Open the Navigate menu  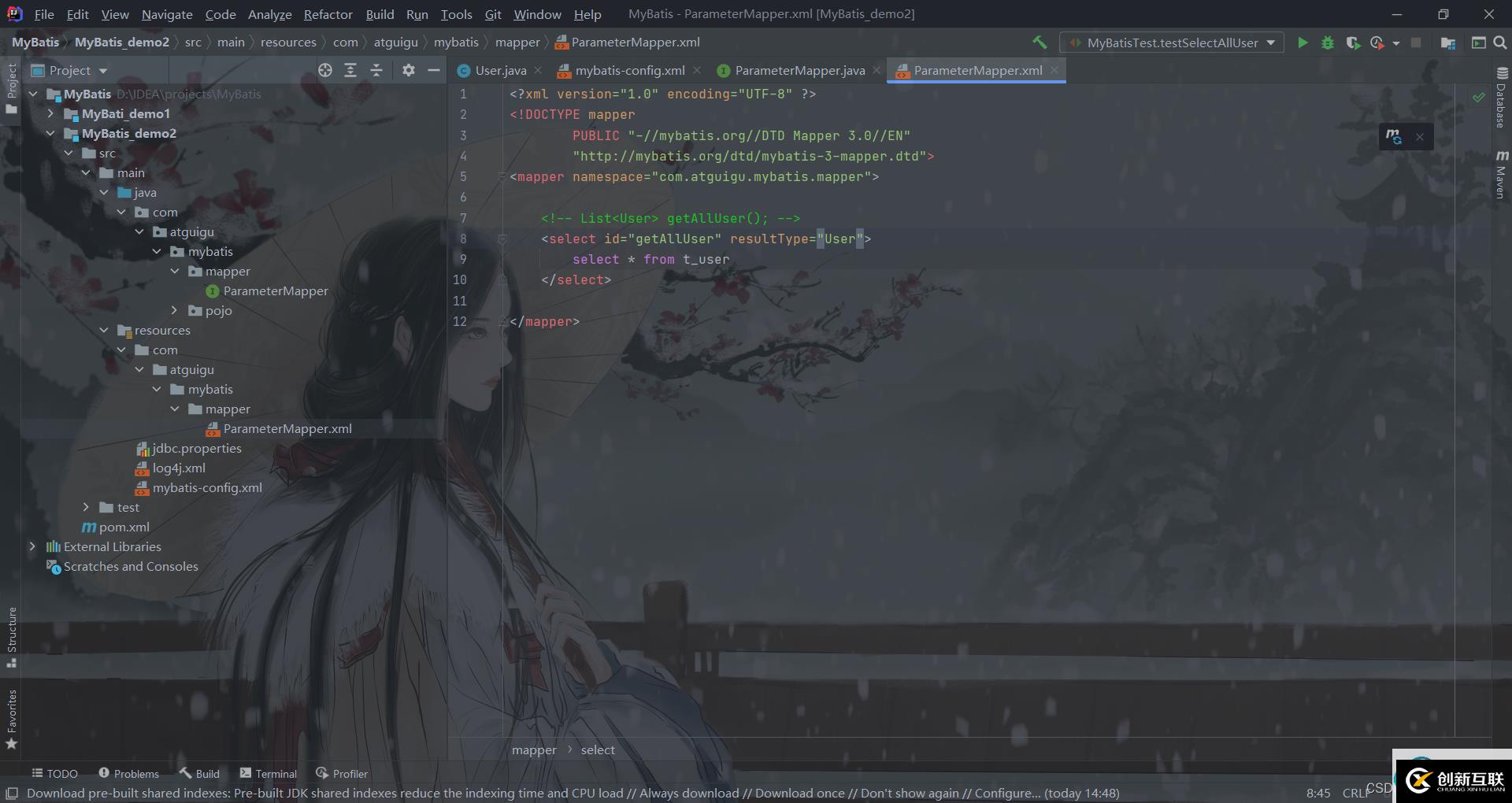[x=167, y=14]
